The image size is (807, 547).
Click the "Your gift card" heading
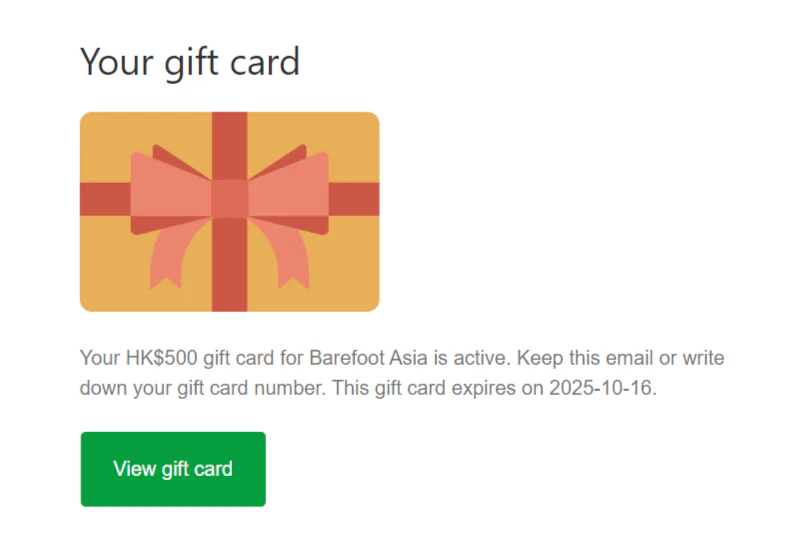pyautogui.click(x=190, y=63)
